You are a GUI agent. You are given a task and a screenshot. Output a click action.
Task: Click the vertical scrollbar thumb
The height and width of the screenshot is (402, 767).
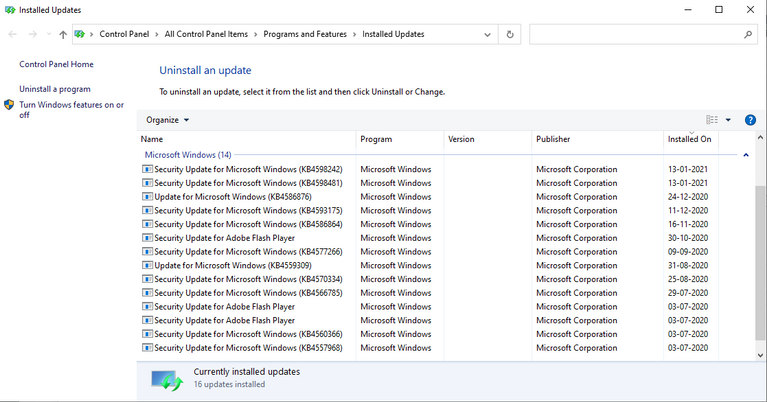[x=760, y=263]
